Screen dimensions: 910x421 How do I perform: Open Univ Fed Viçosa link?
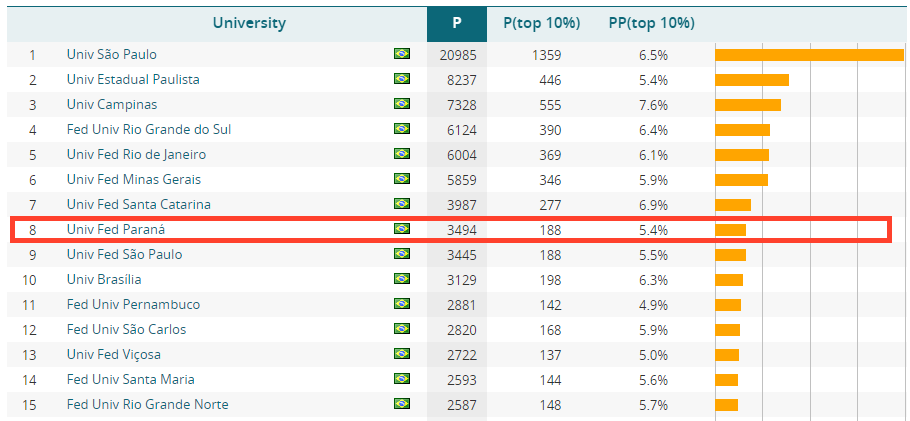tap(114, 354)
